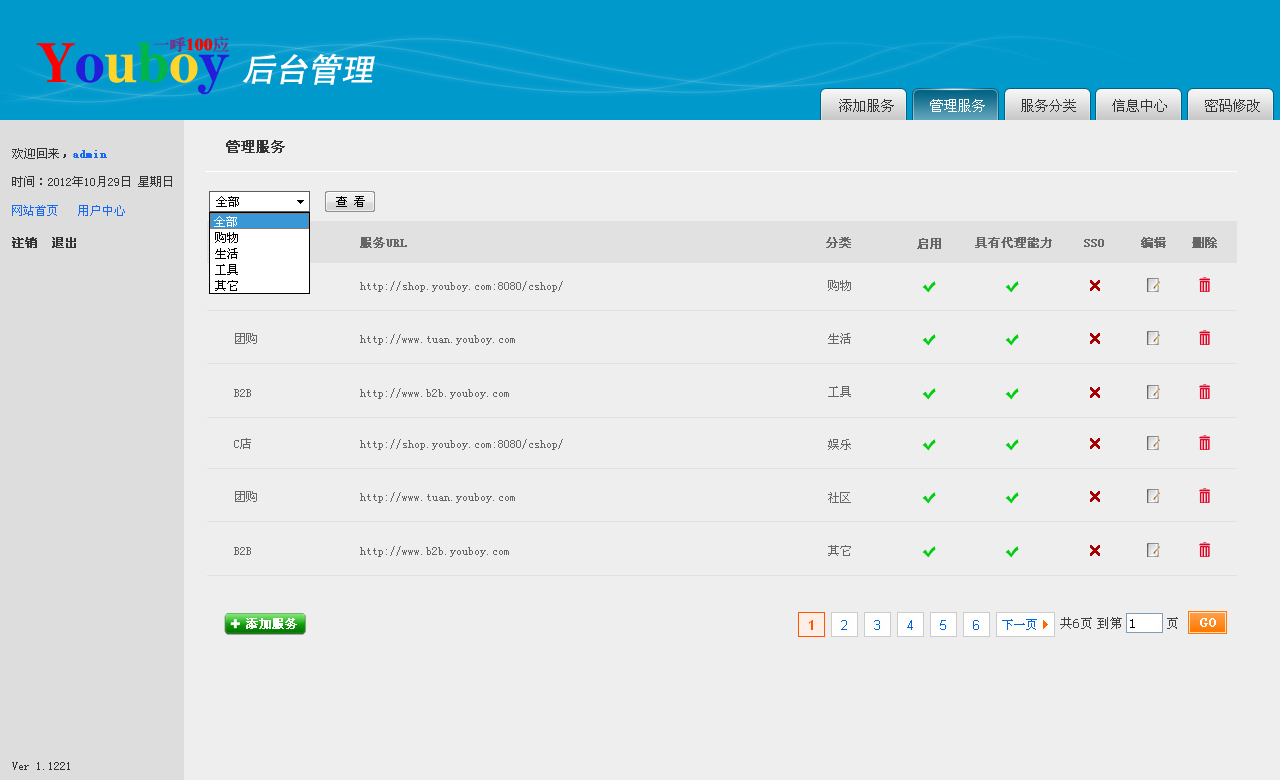The height and width of the screenshot is (780, 1280).
Task: Click the SSO red cross in the 生活 row
Action: point(1095,339)
